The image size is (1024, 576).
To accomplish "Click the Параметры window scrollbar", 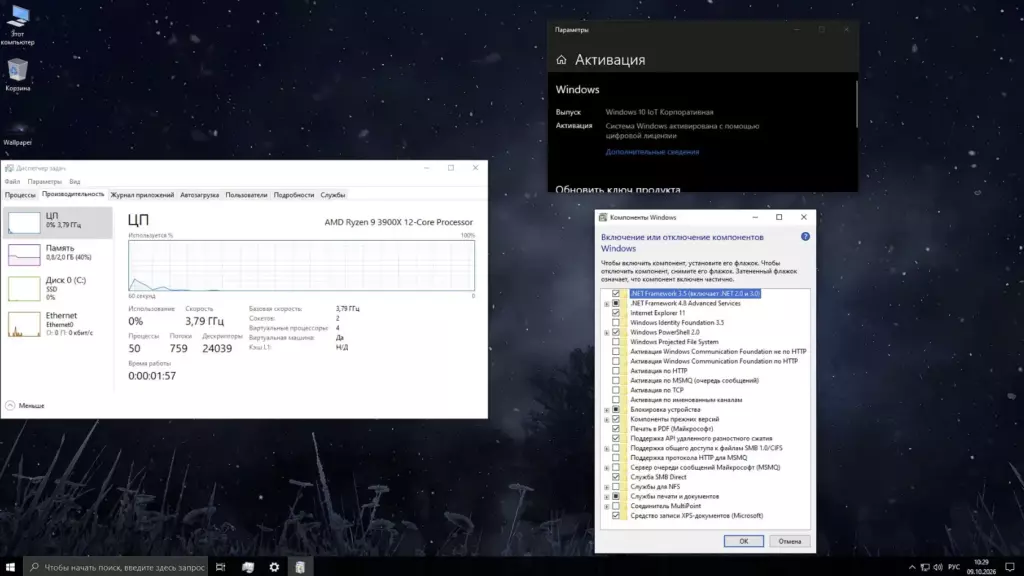I will point(856,104).
